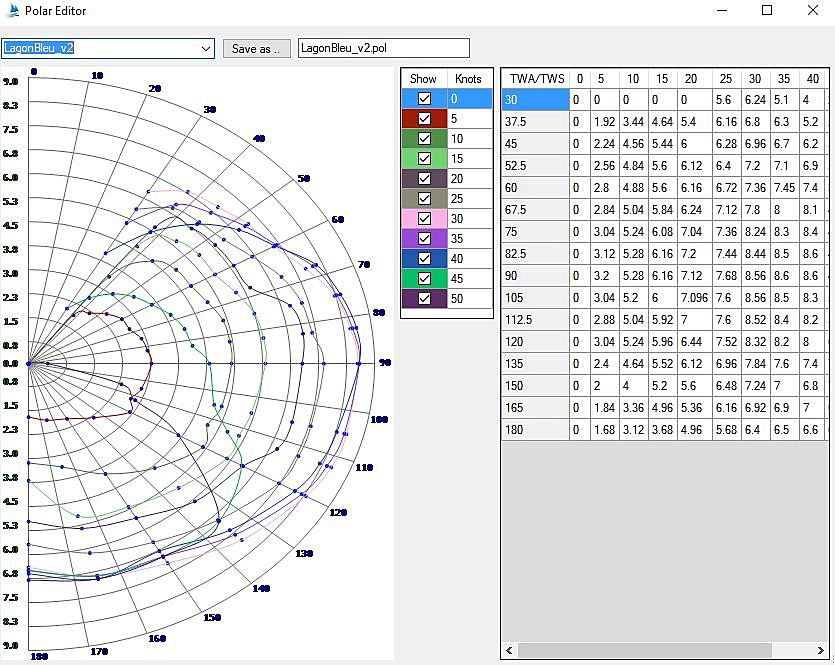
Task: Click the left arrow of the table scrollbar
Action: pyautogui.click(x=509, y=650)
